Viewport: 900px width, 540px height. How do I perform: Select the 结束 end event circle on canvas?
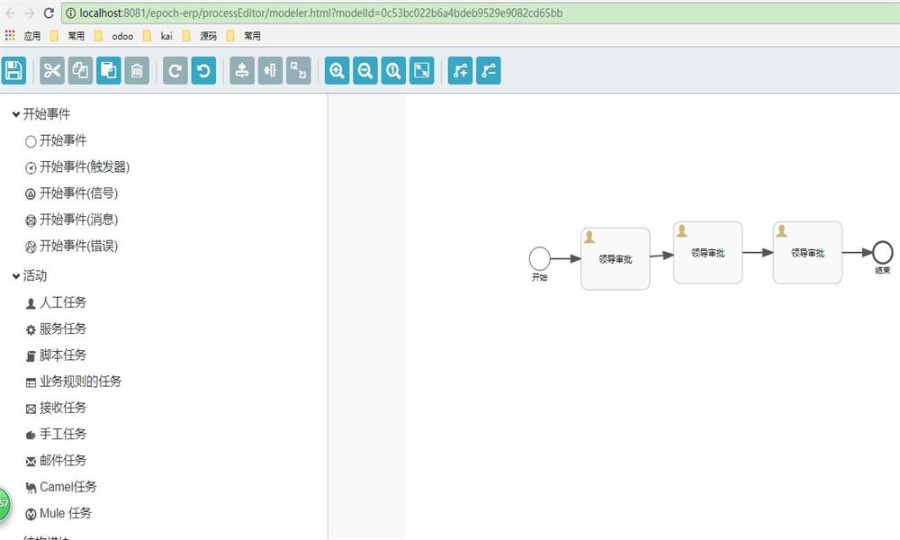pos(883,252)
